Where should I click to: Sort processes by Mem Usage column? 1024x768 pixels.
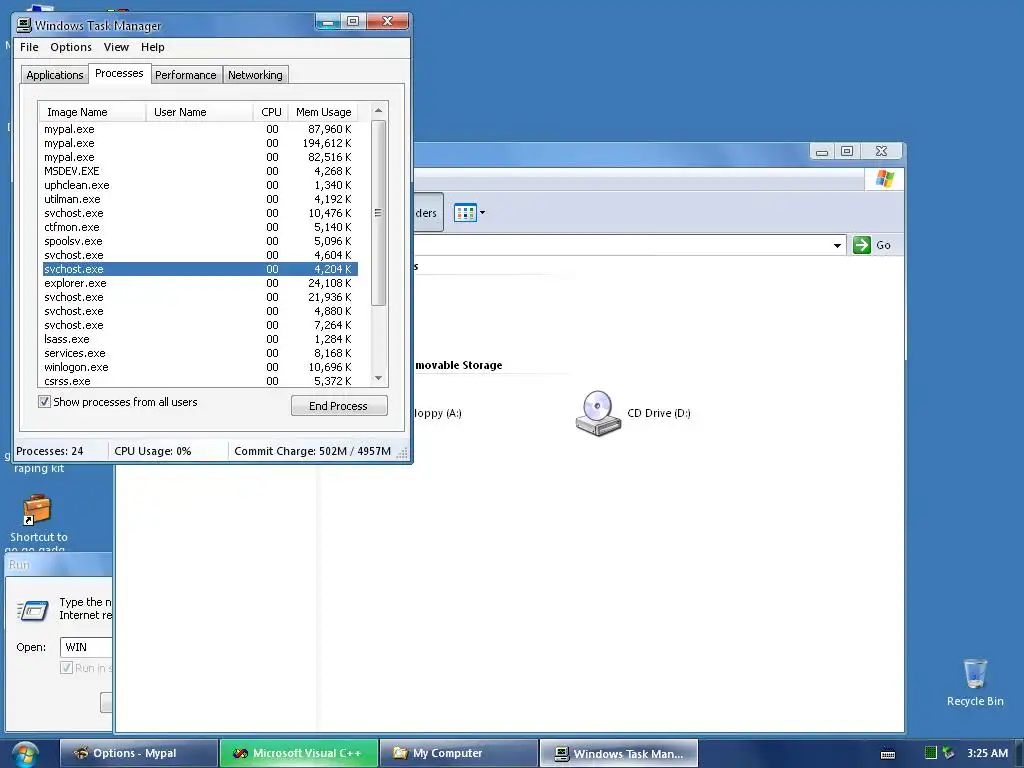323,112
